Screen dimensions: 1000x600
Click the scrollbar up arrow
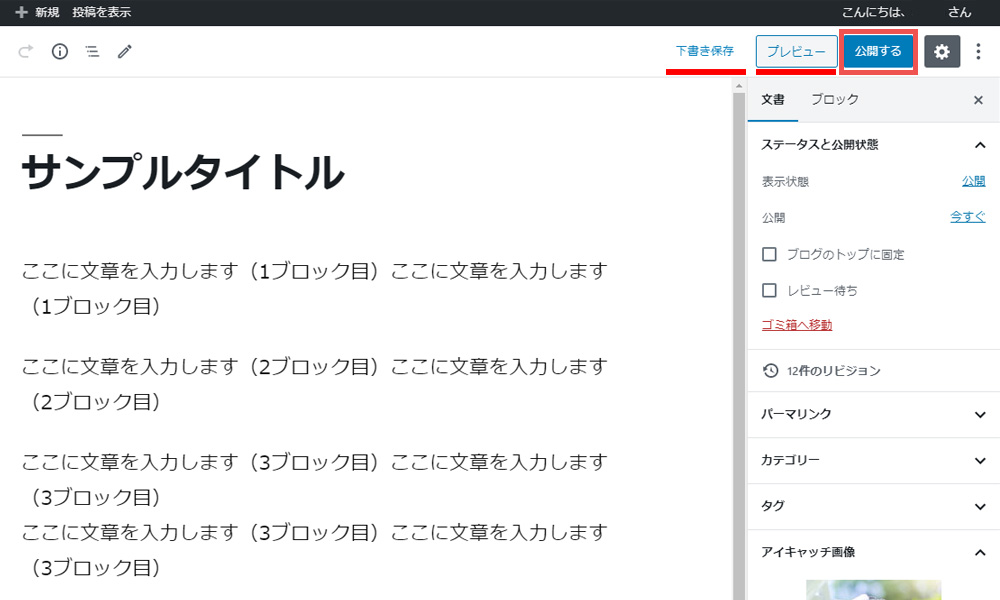[739, 85]
